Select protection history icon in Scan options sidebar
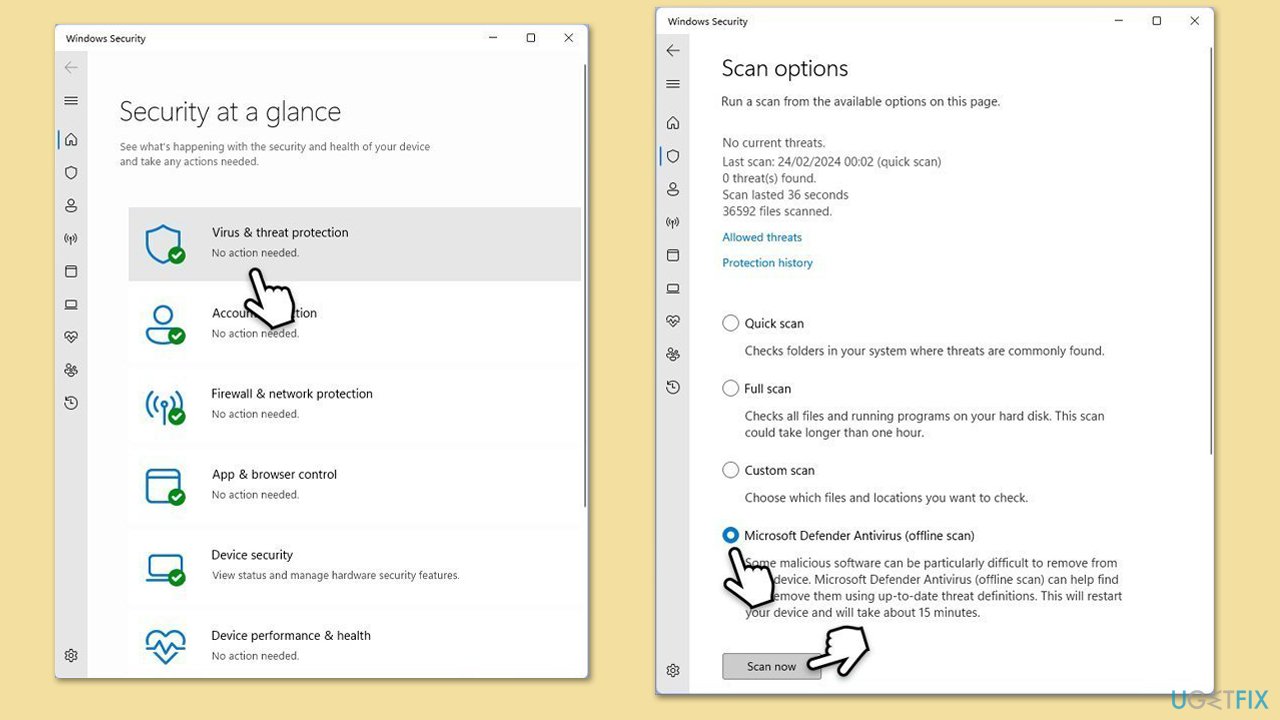The height and width of the screenshot is (720, 1280). tap(673, 387)
